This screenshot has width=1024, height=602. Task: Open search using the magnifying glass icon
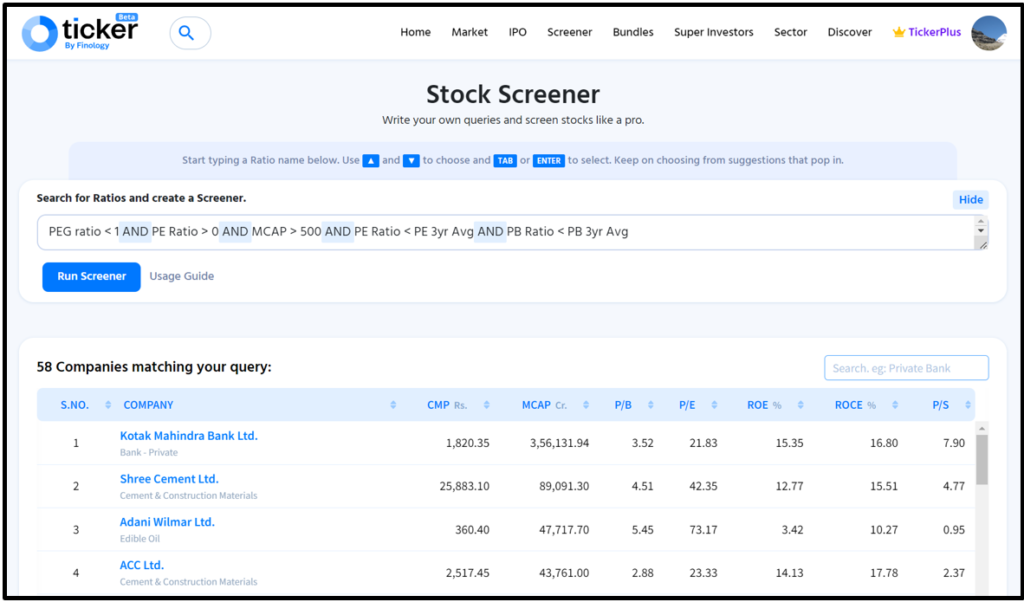pyautogui.click(x=189, y=31)
